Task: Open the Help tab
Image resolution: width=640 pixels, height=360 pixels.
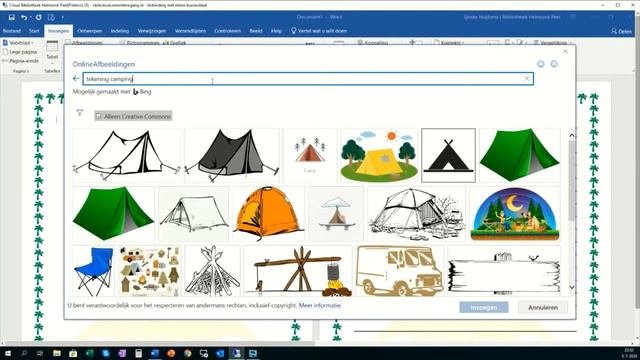Action: point(276,31)
